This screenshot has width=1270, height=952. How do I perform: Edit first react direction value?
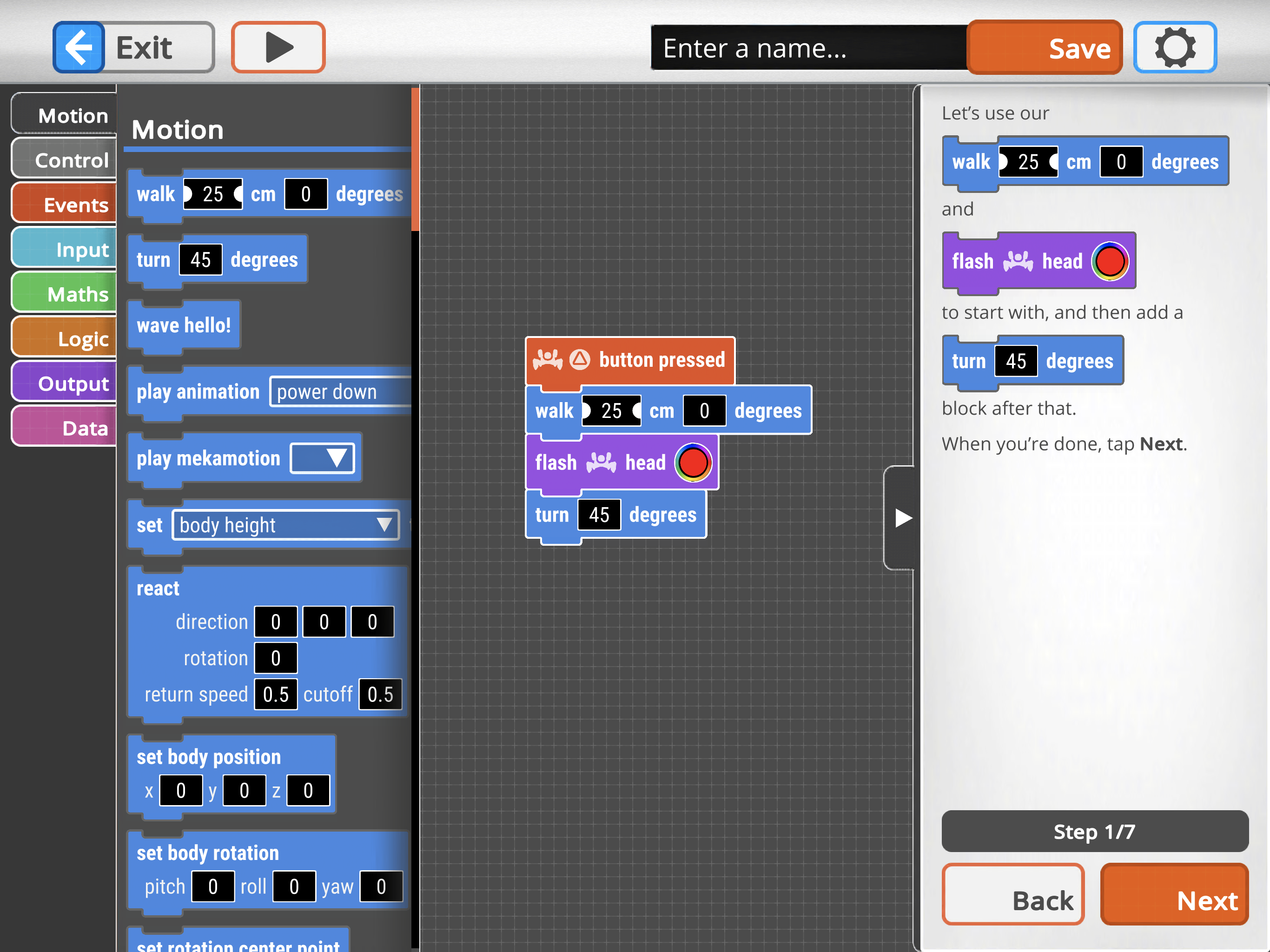[276, 622]
